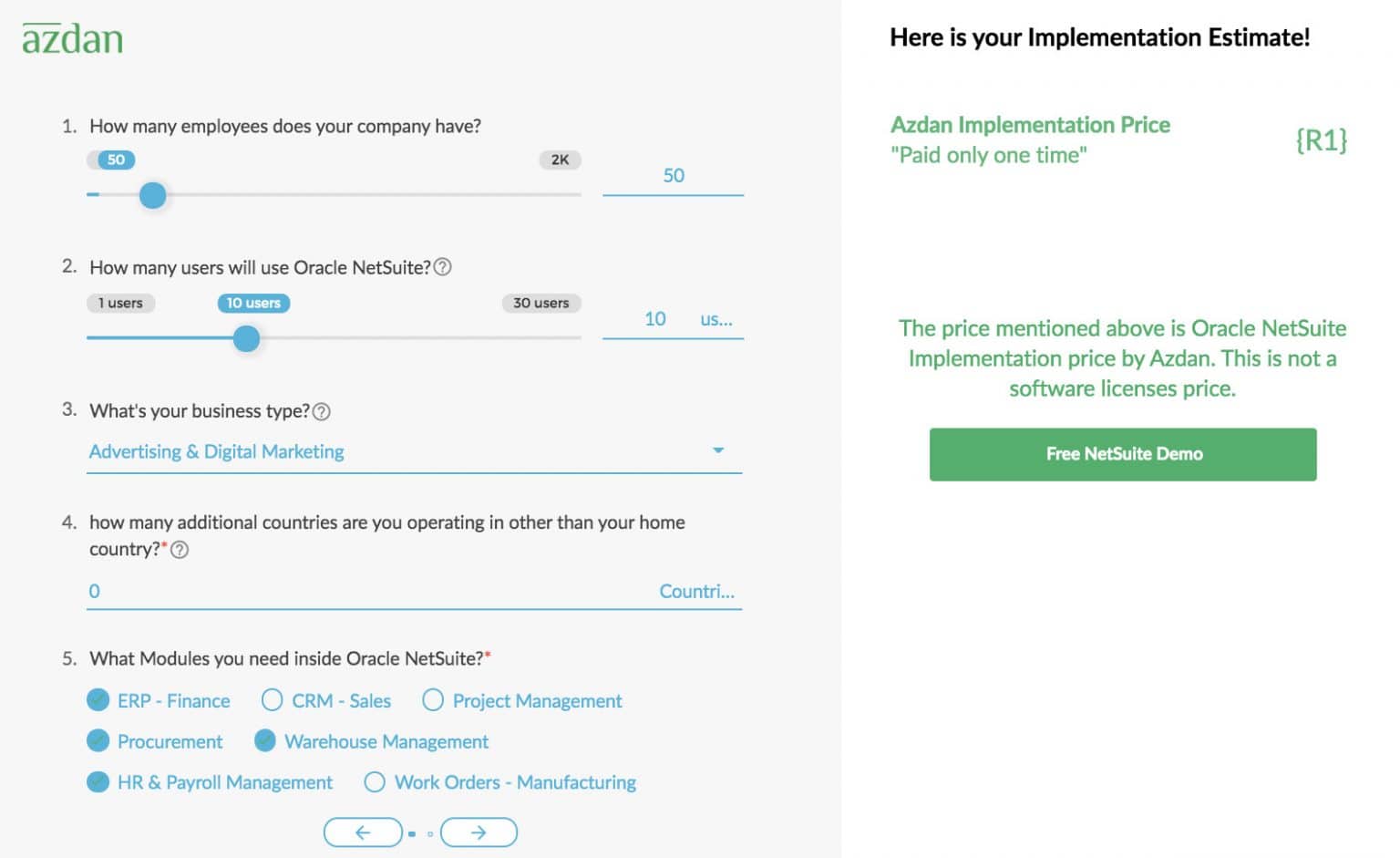
Task: Enable the Project Management module
Action: tap(433, 700)
